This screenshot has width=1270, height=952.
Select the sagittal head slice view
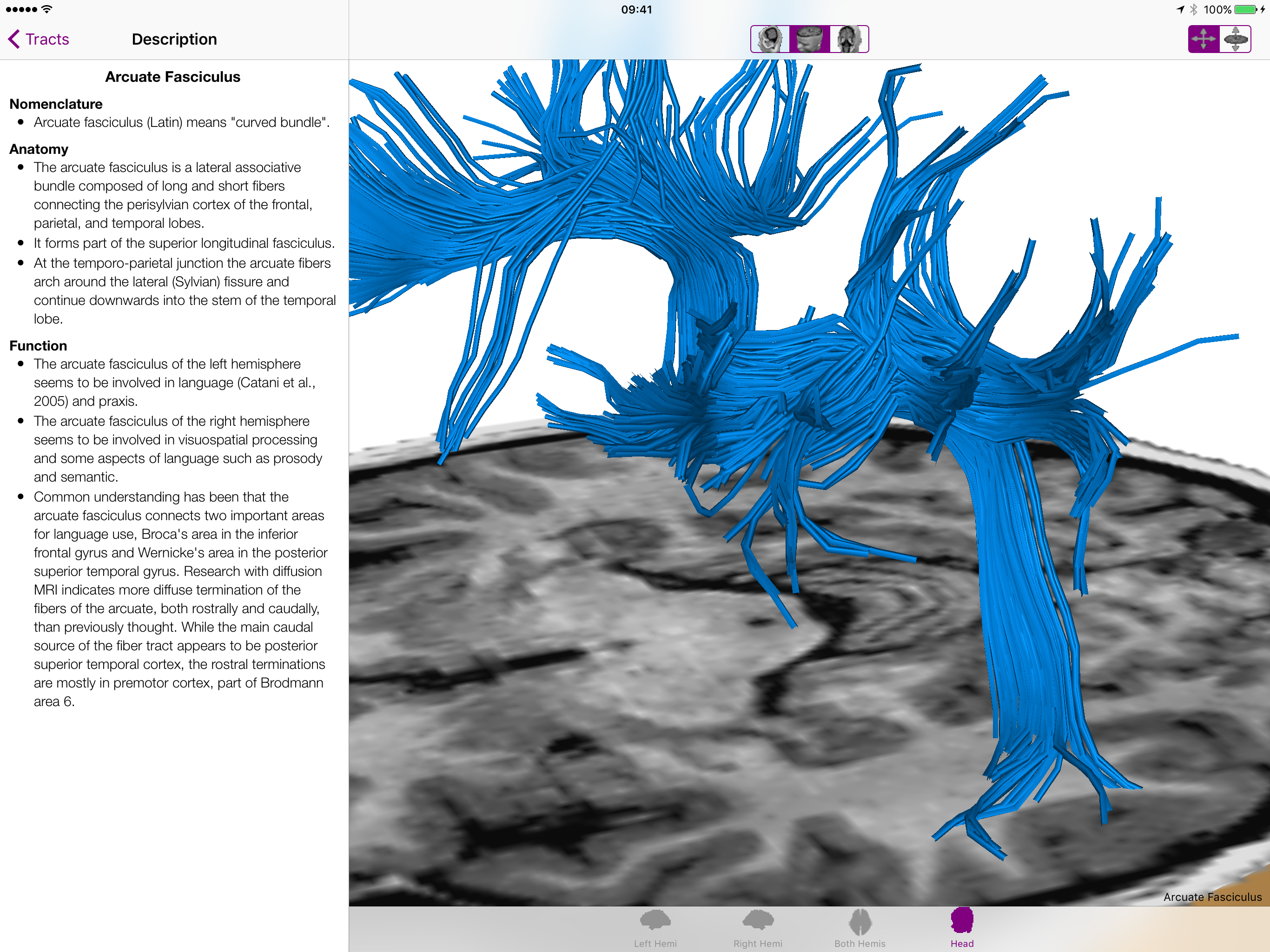[770, 39]
